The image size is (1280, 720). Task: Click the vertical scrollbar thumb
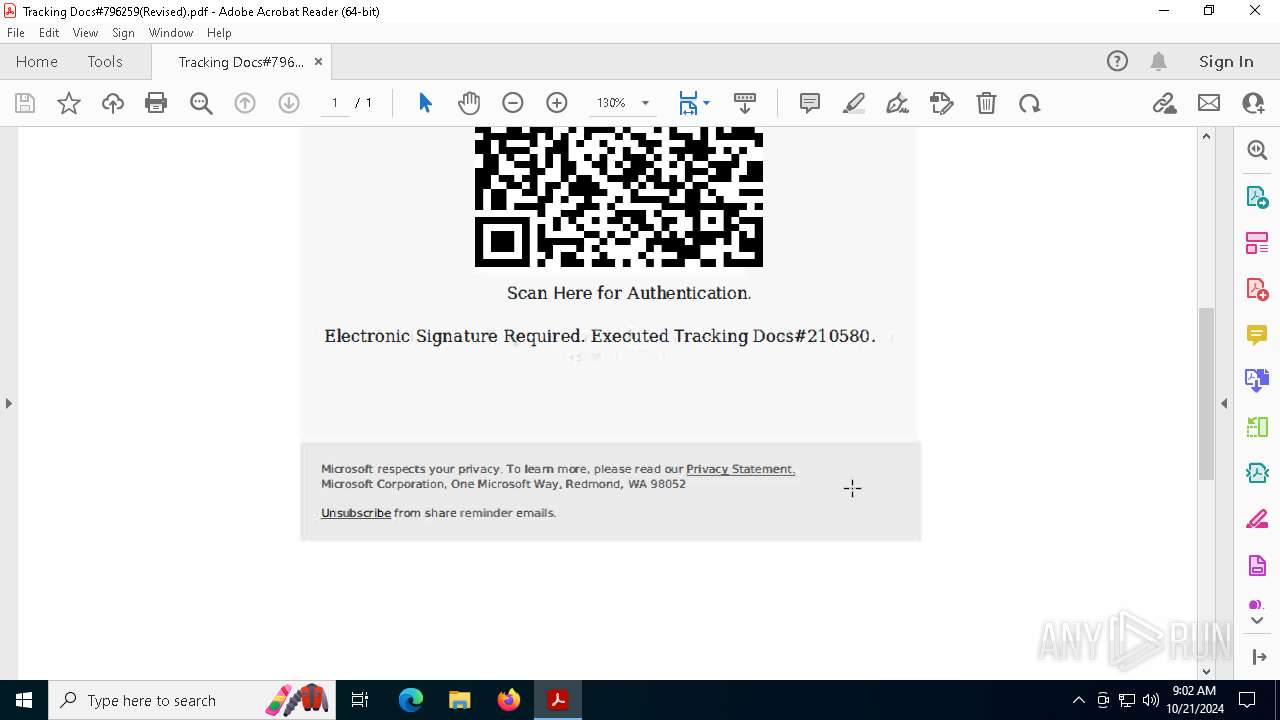[1206, 393]
